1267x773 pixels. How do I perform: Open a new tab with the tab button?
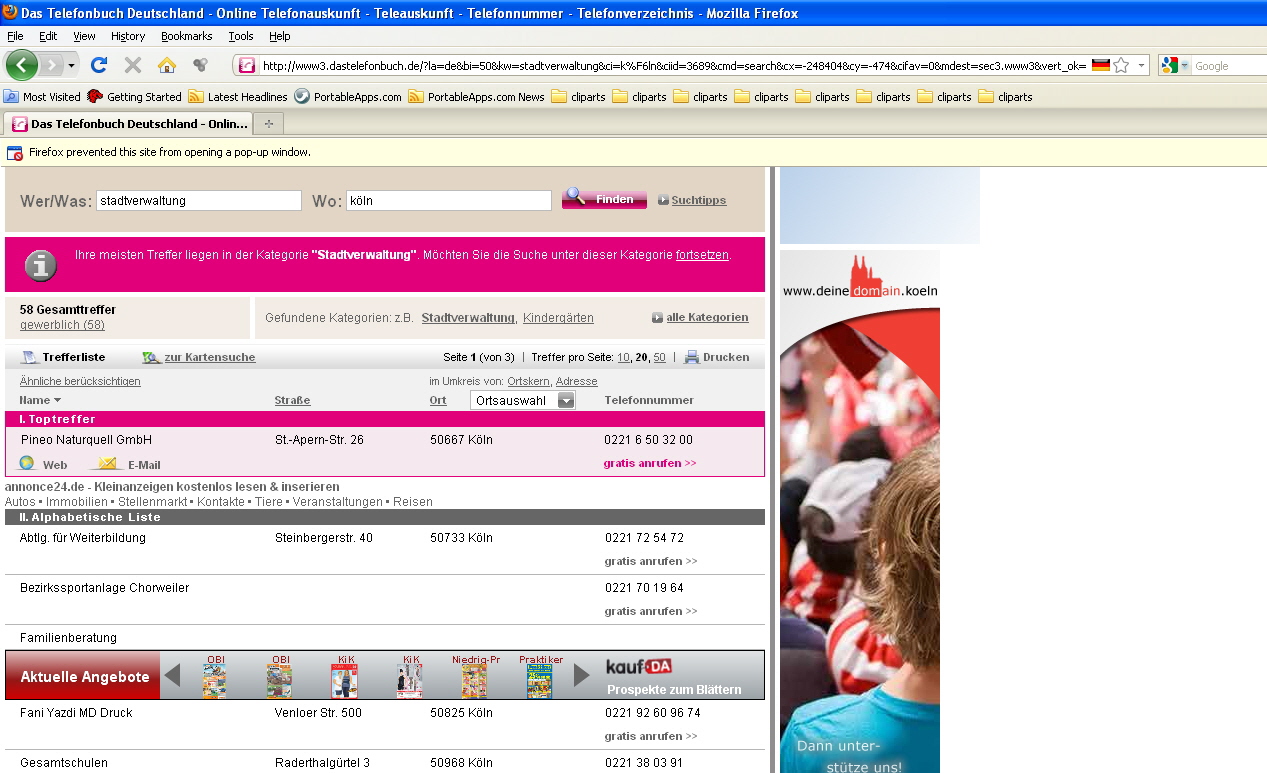tap(268, 124)
